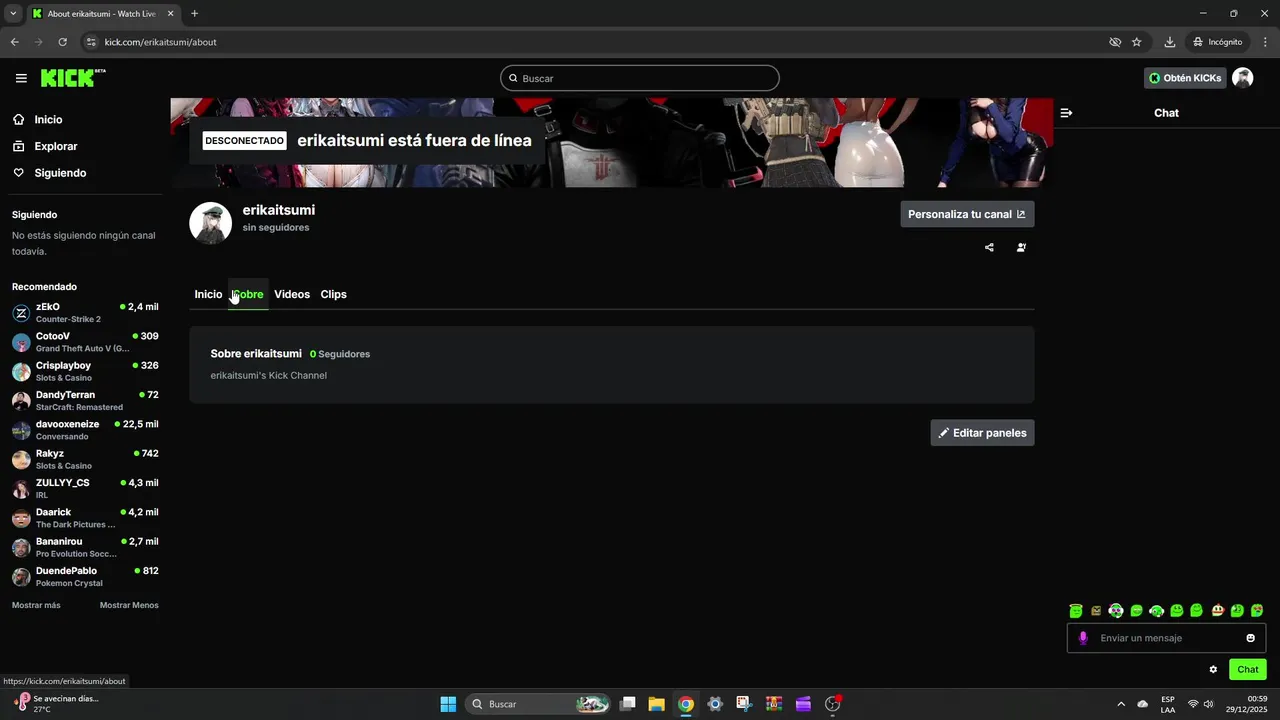Open DandyTerran recommended channel

[x=85, y=401]
